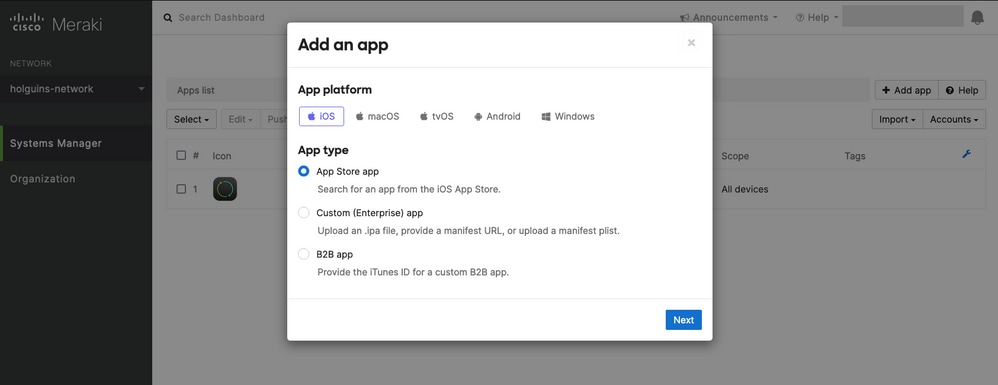
Task: Click the All devices cell
Action: [745, 189]
